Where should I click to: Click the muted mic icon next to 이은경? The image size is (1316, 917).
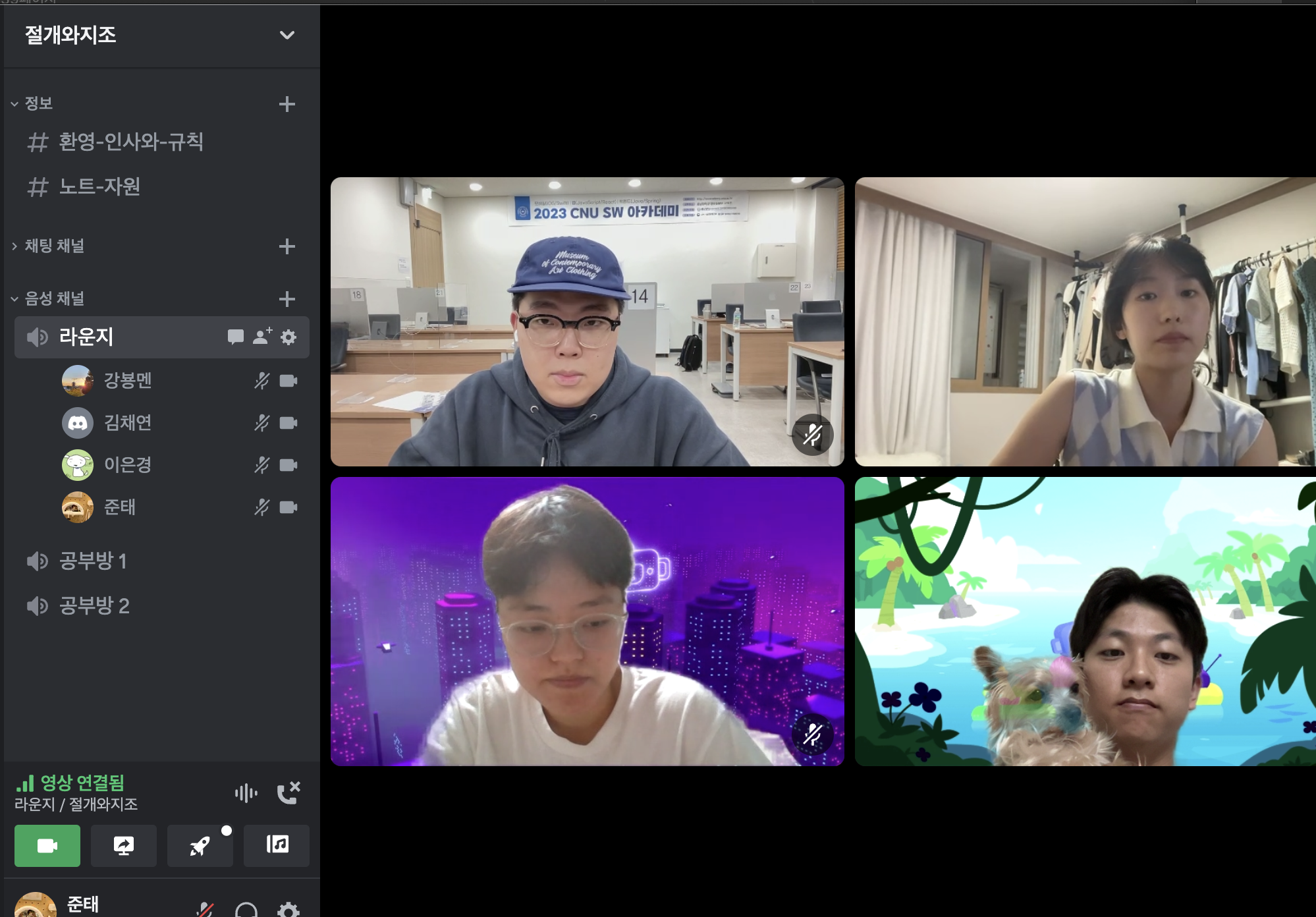point(262,465)
